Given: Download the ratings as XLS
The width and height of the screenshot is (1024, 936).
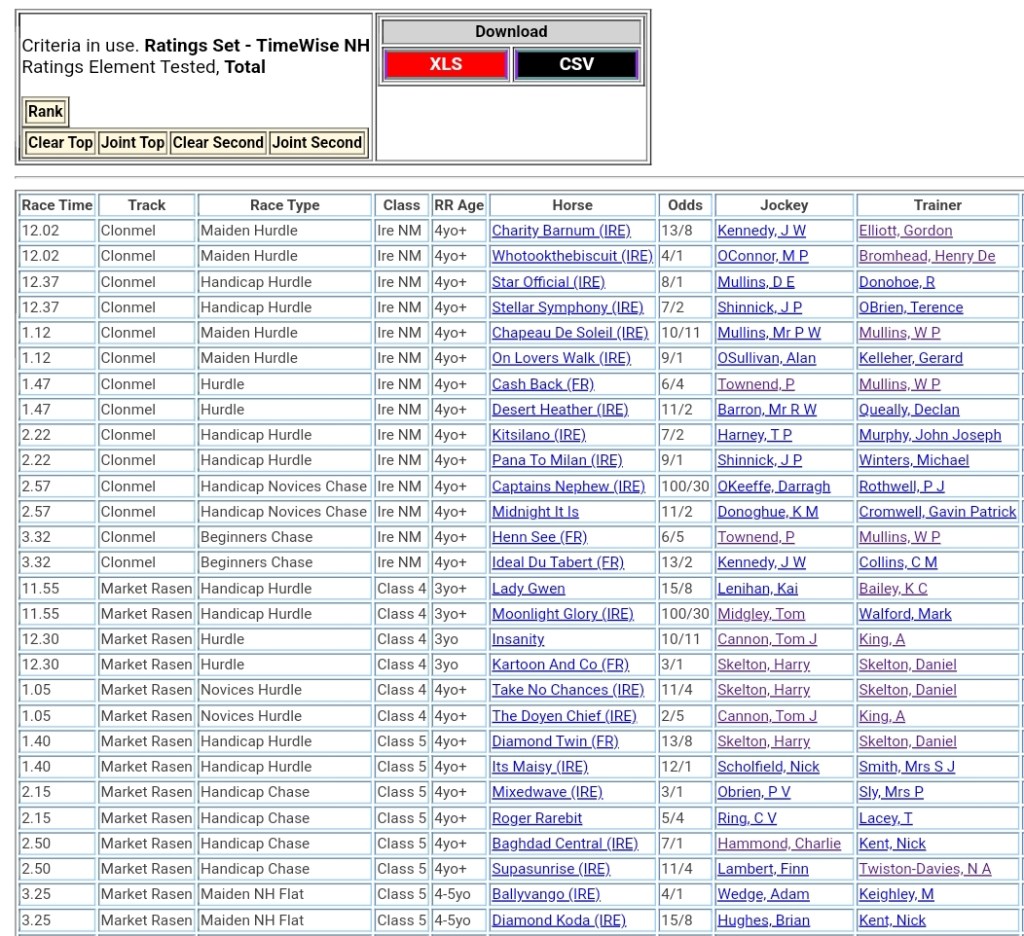Looking at the screenshot, I should click(445, 64).
